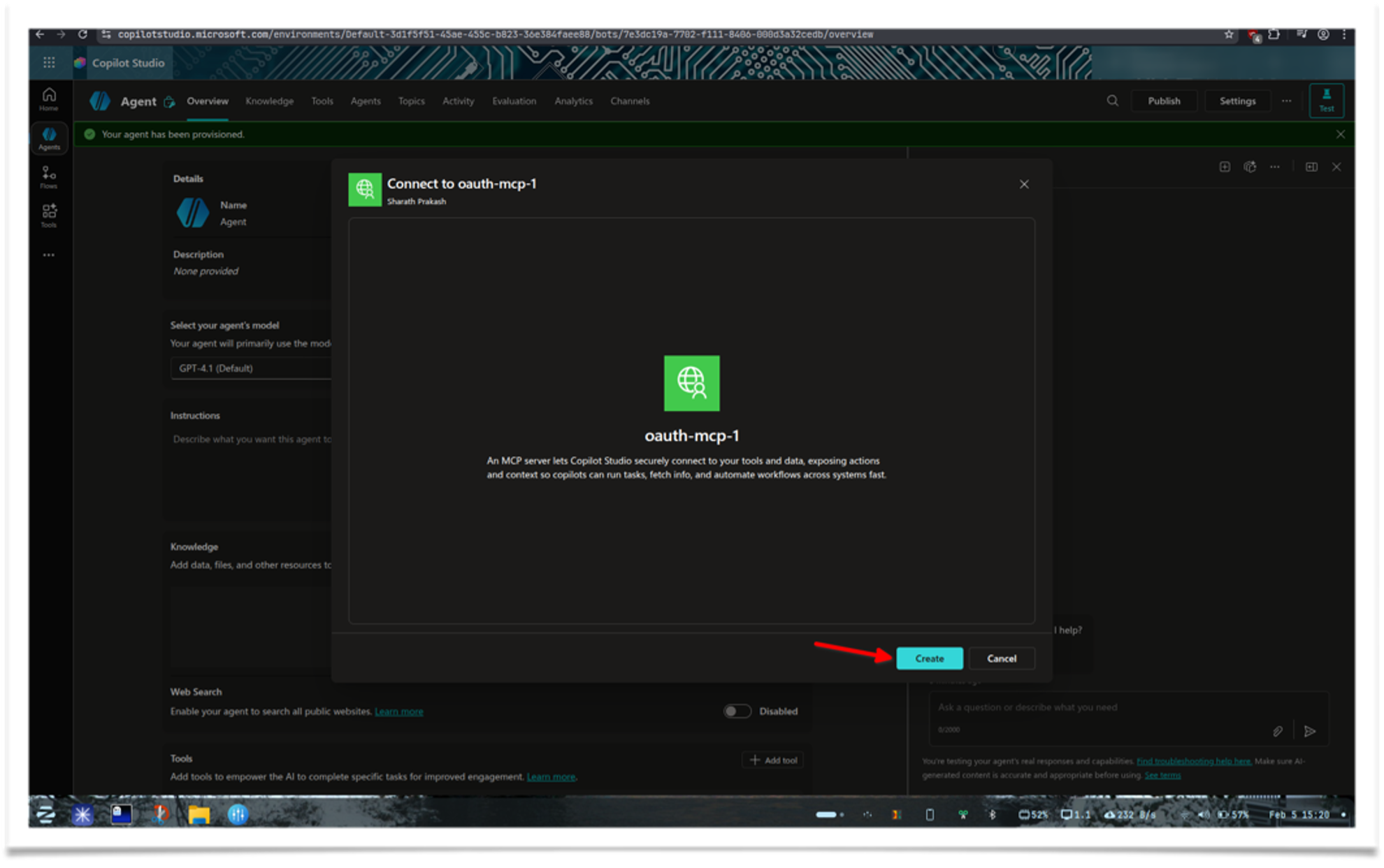Open the Analytics tab
The width and height of the screenshot is (1384, 868).
click(x=573, y=101)
